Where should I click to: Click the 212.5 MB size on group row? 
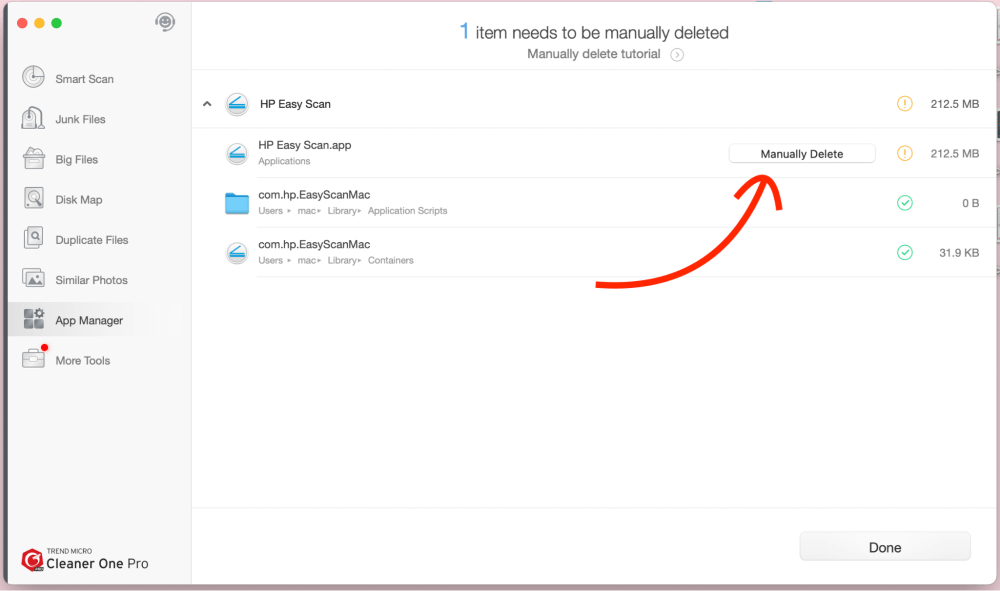tap(954, 104)
